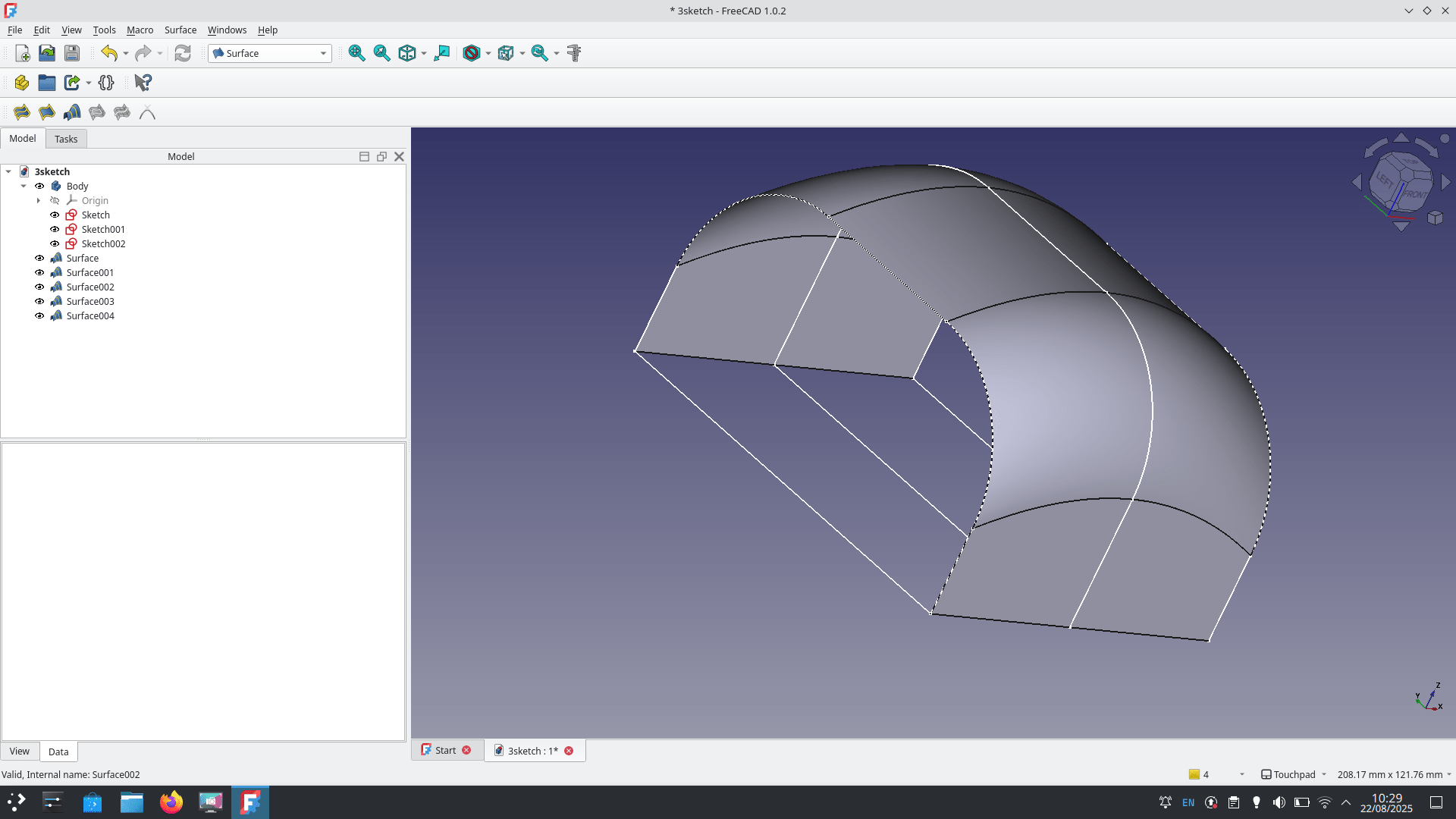Create a new document with New icon

(x=22, y=53)
